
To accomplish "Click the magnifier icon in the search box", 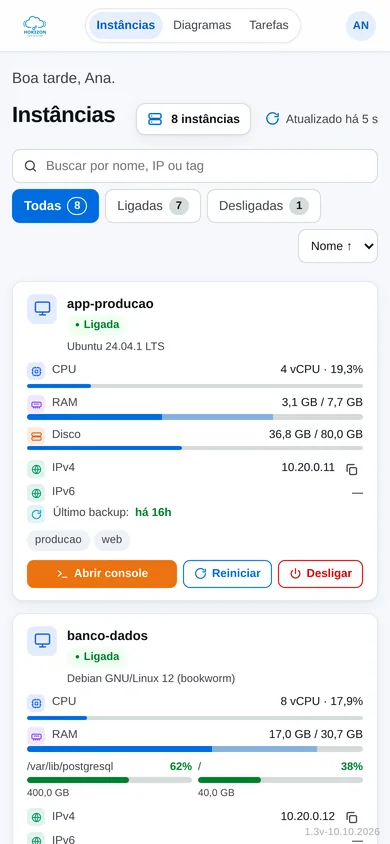I will [x=31, y=166].
